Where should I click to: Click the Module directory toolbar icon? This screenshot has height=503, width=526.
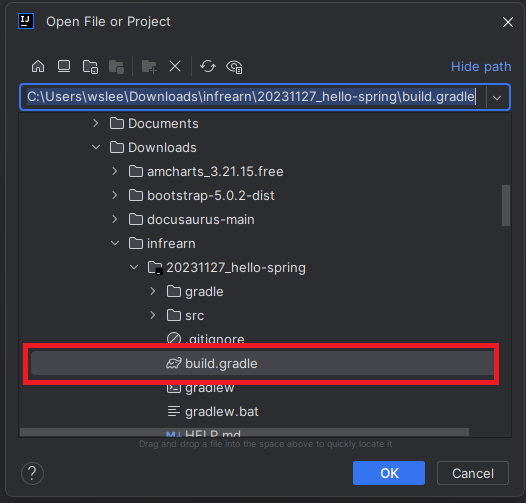116,66
